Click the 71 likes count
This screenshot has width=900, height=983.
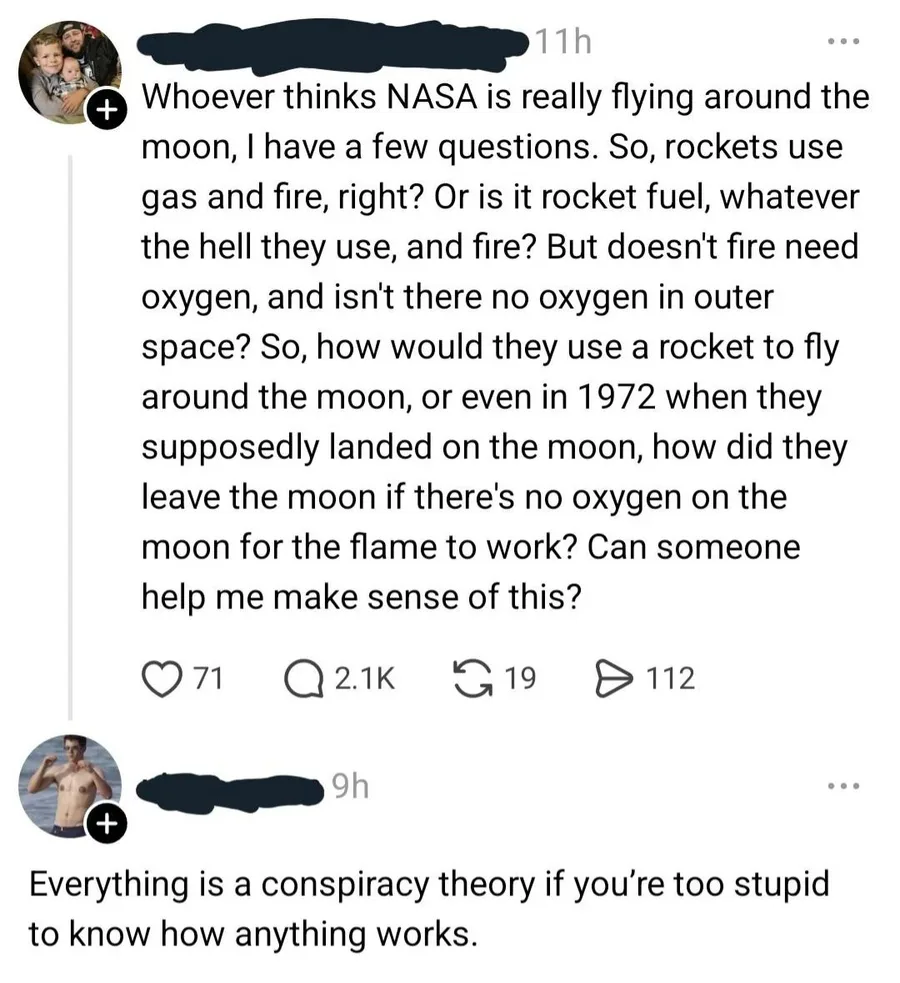click(205, 679)
